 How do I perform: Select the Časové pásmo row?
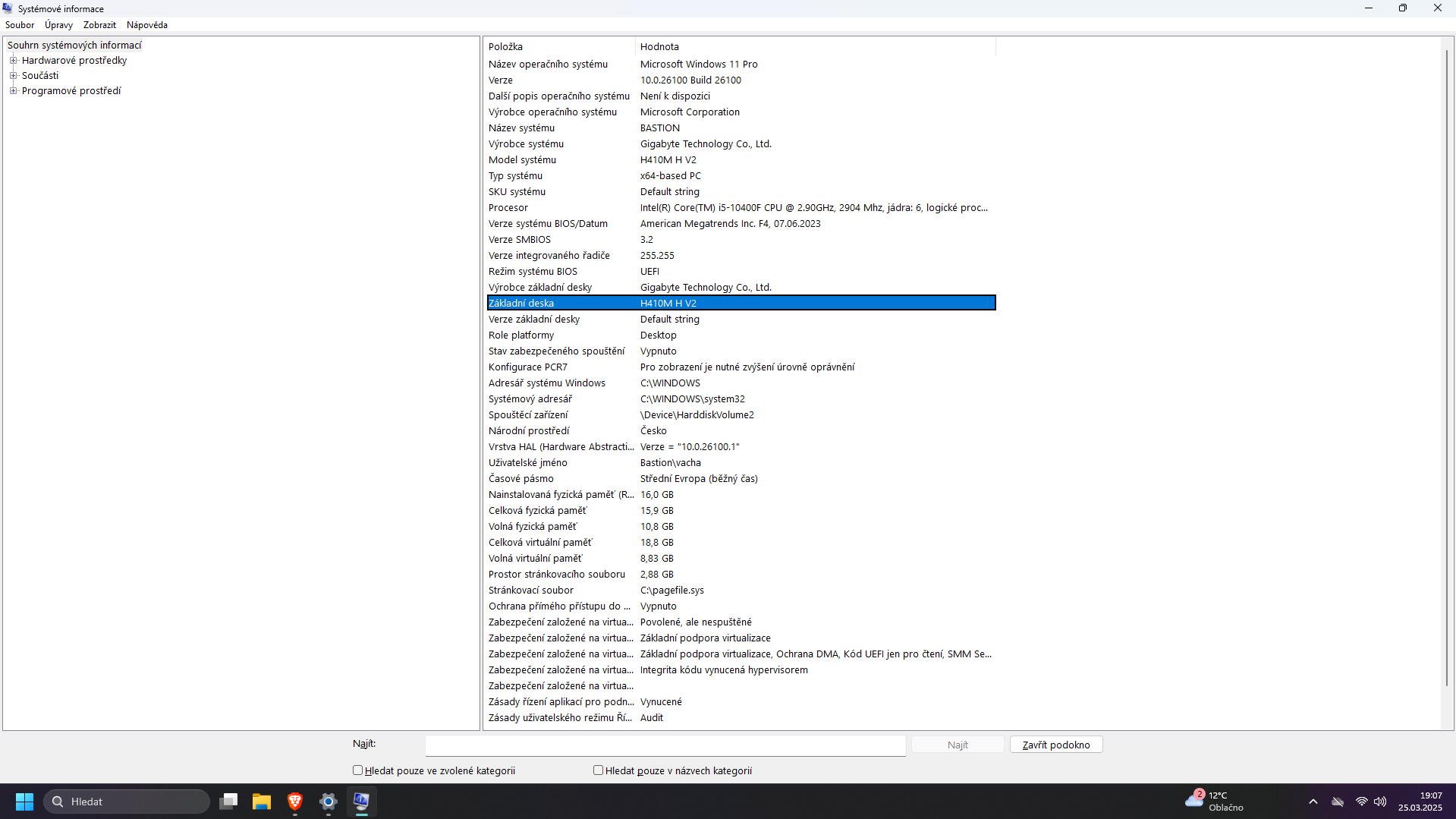(741, 479)
